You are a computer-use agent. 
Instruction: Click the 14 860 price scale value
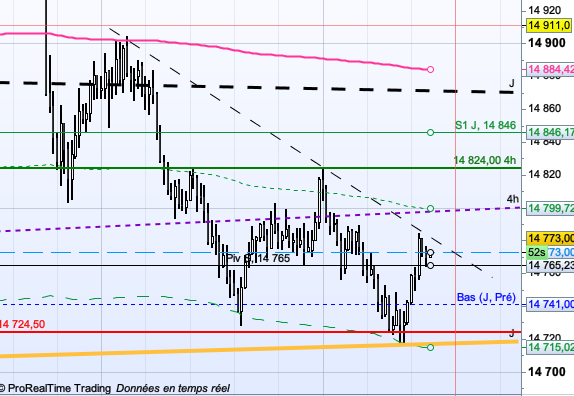click(x=544, y=108)
